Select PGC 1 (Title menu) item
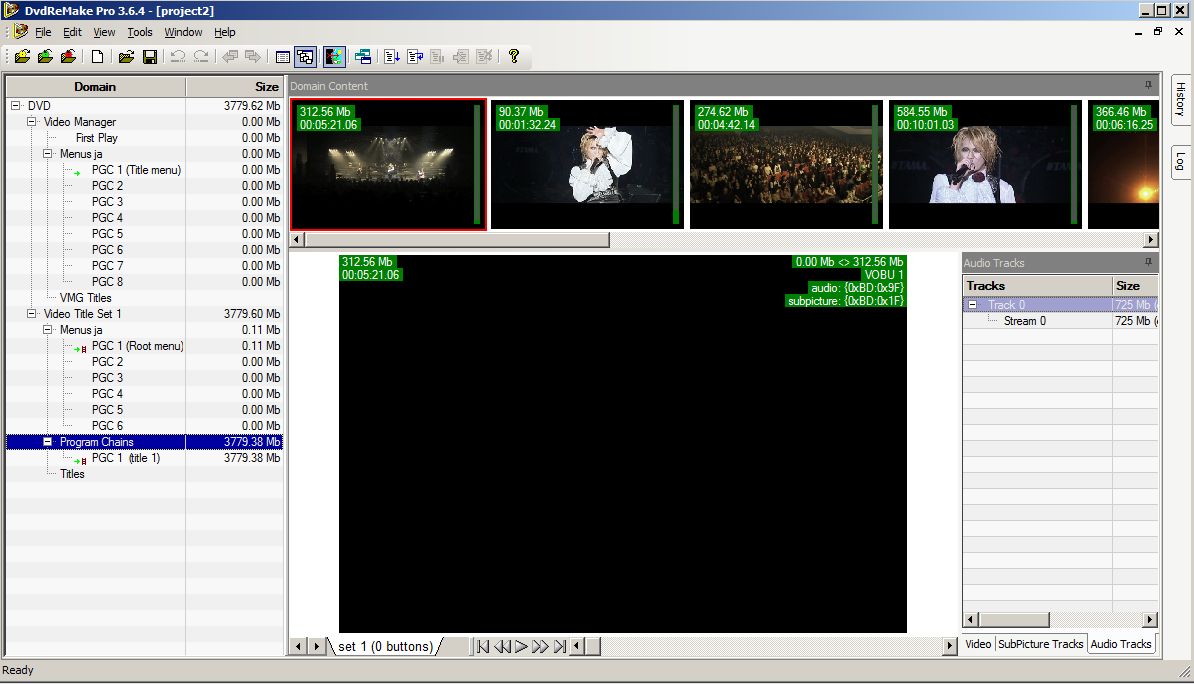Screen dimensions: 1194x684 (x=136, y=170)
